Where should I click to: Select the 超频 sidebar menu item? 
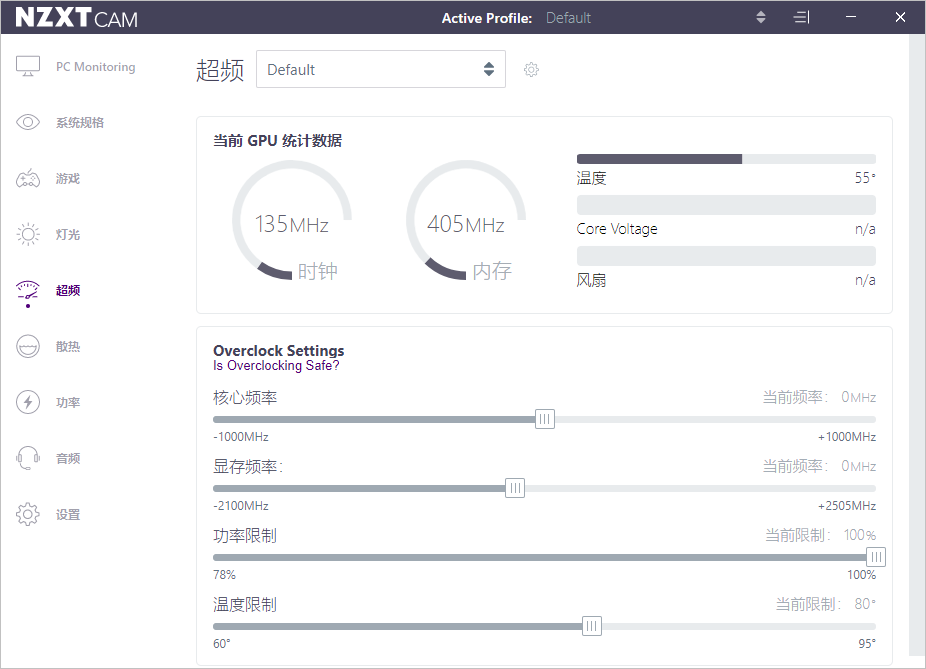click(68, 291)
